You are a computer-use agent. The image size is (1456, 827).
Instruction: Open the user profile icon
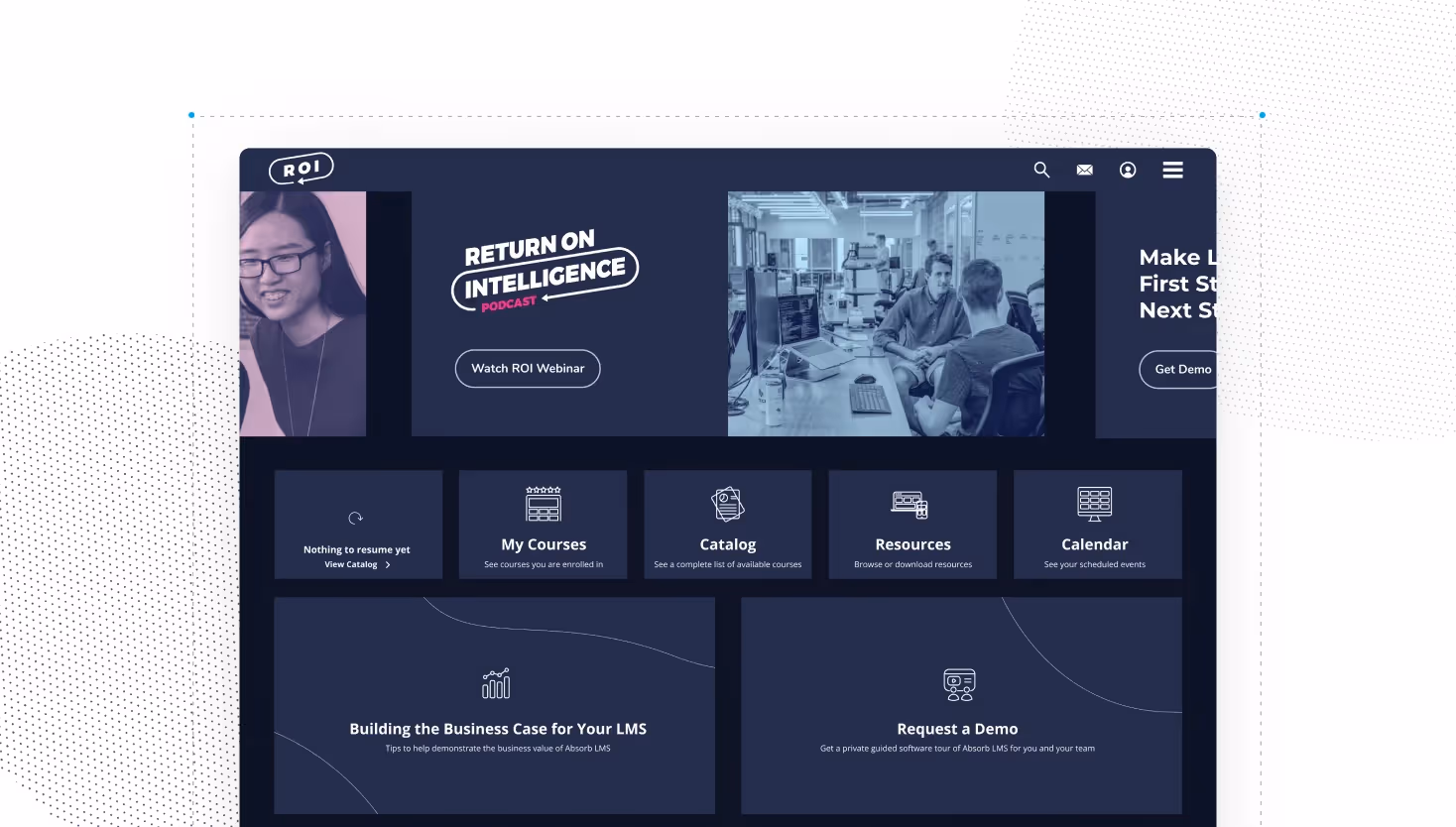(1128, 170)
